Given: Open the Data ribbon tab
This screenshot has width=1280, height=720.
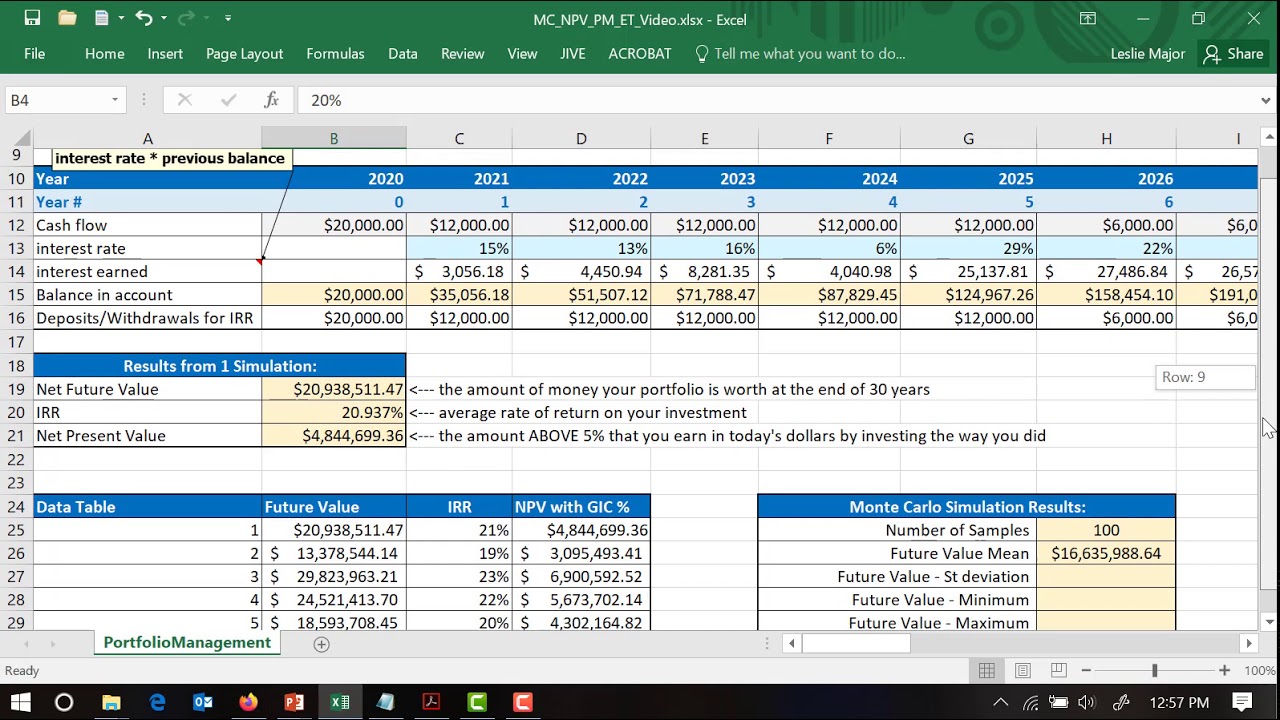Looking at the screenshot, I should click(403, 54).
